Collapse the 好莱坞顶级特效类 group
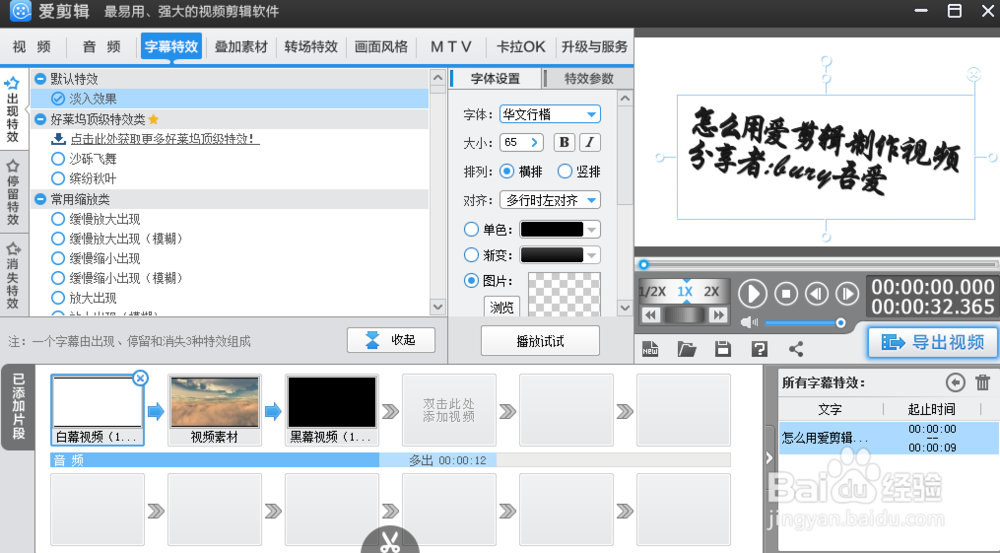Viewport: 1000px width, 553px height. (x=40, y=119)
